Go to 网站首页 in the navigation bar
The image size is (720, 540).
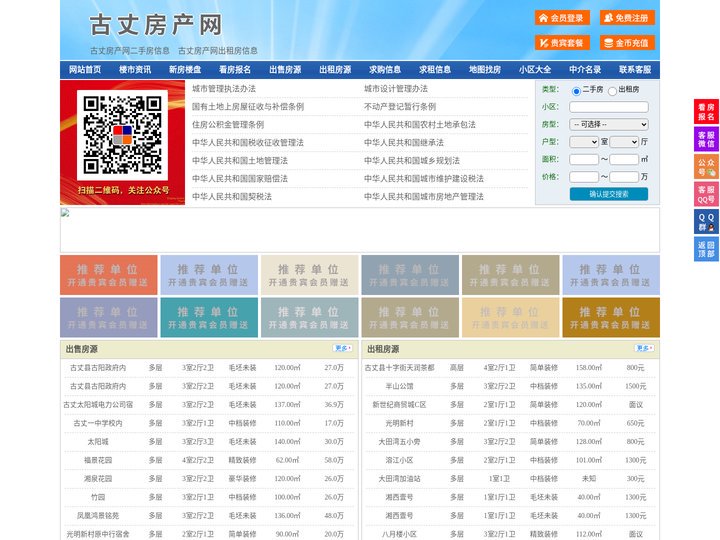[85, 70]
